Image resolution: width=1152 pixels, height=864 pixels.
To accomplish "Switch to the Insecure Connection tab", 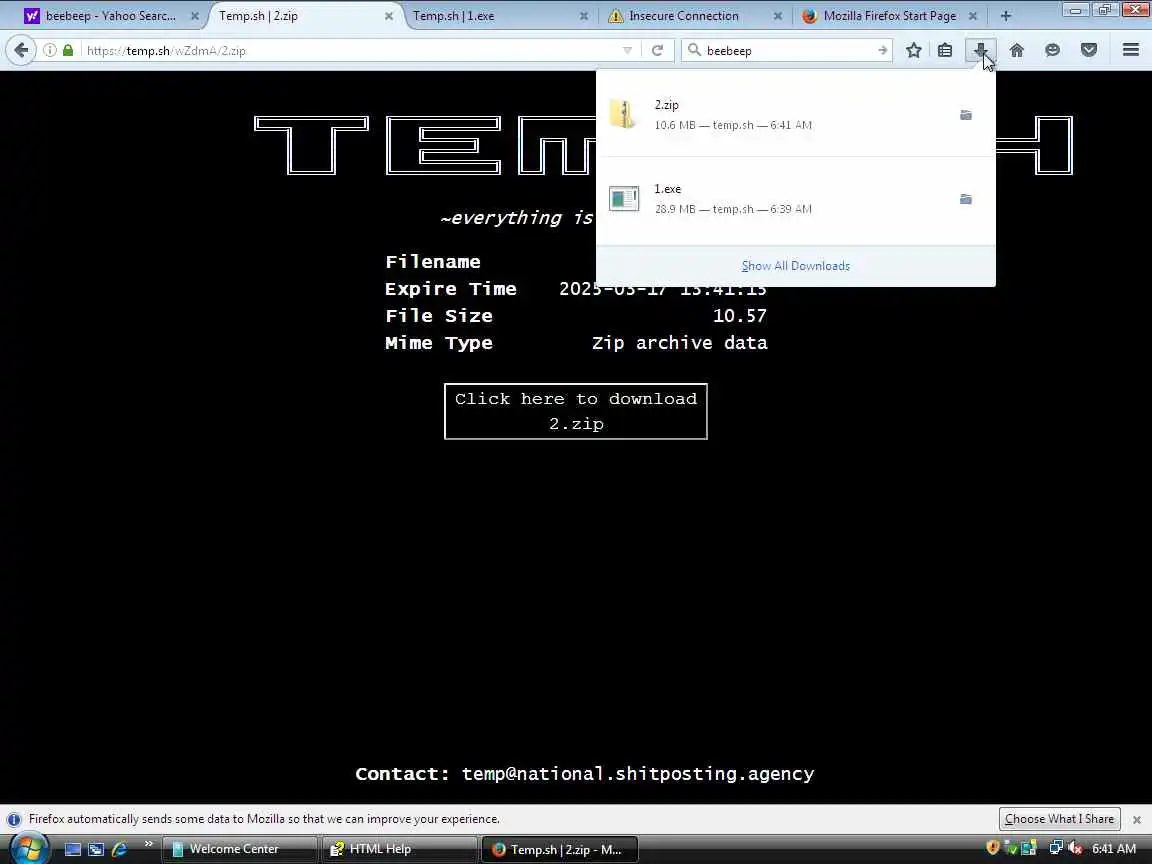I will 694,15.
